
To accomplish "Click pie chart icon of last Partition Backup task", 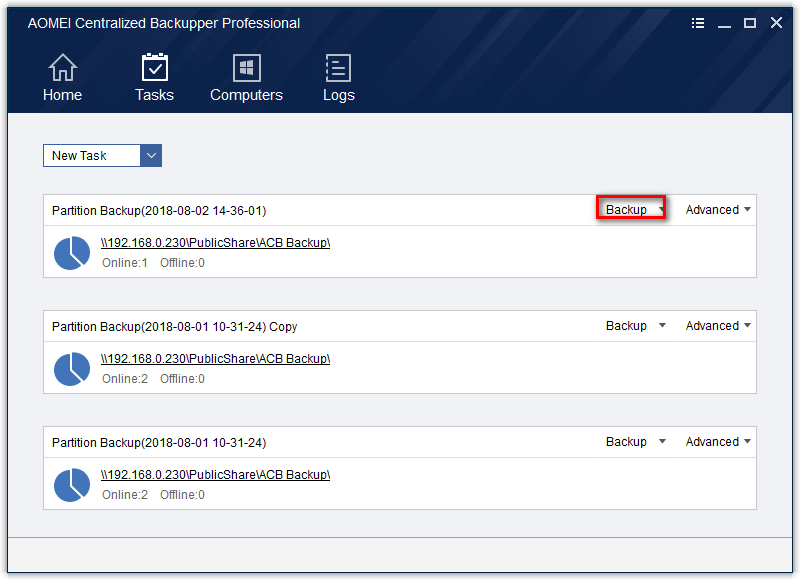I will 72,485.
